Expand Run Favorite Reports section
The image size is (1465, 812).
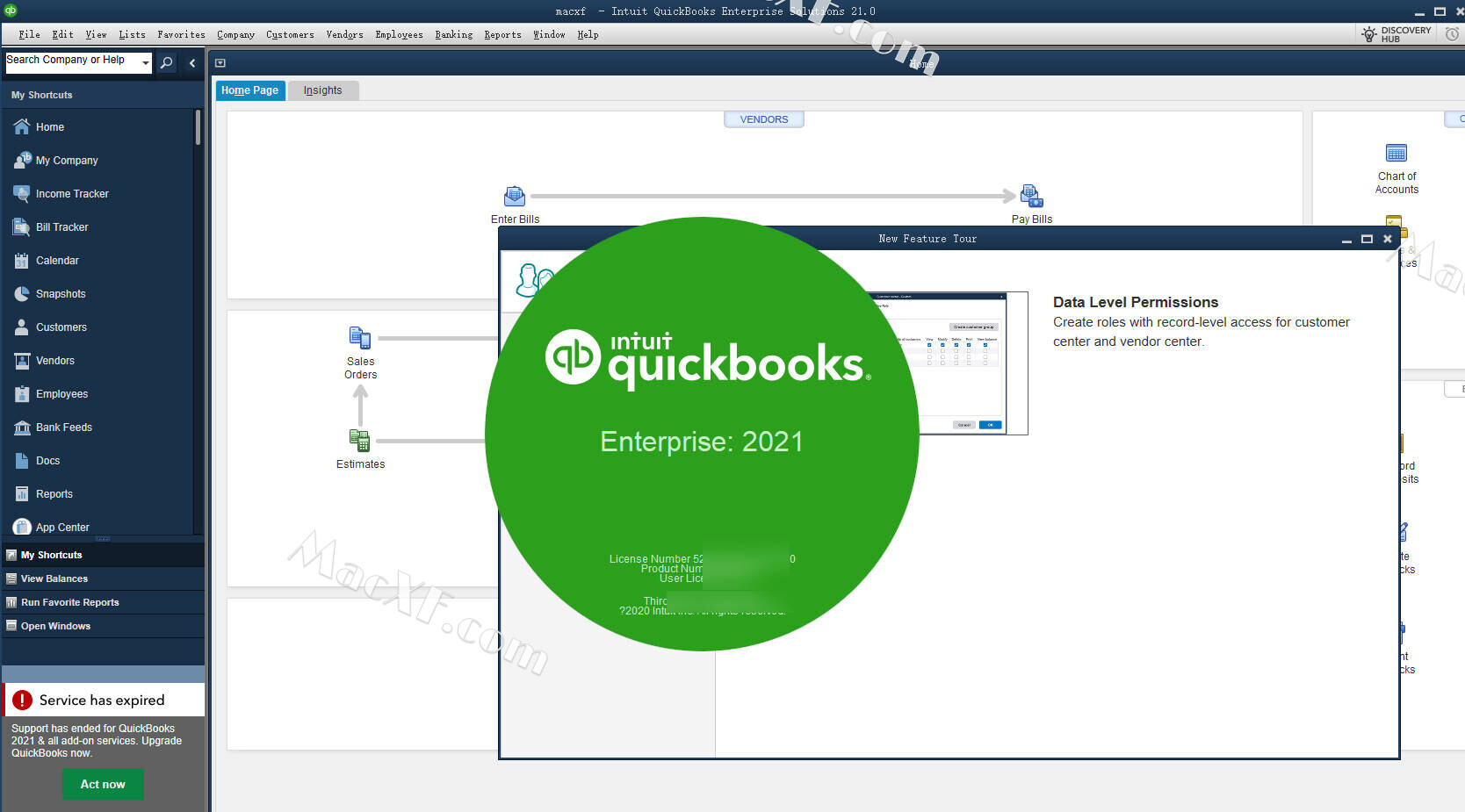pos(69,602)
